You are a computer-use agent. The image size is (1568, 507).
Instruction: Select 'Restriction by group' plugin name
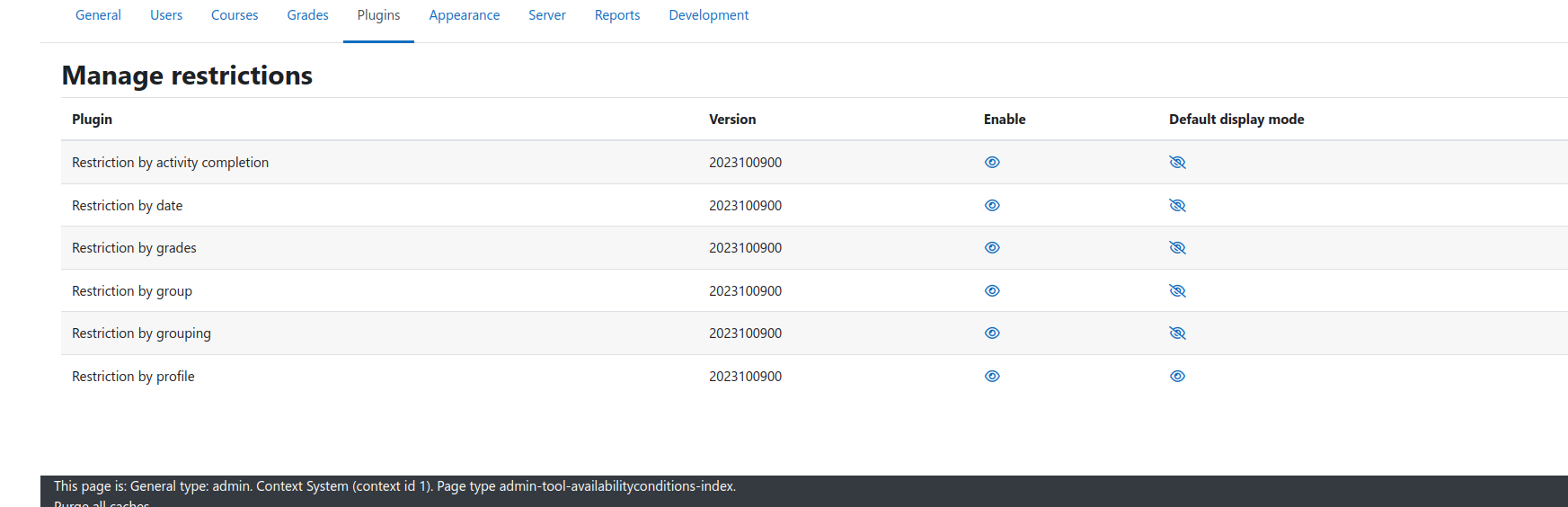coord(132,291)
